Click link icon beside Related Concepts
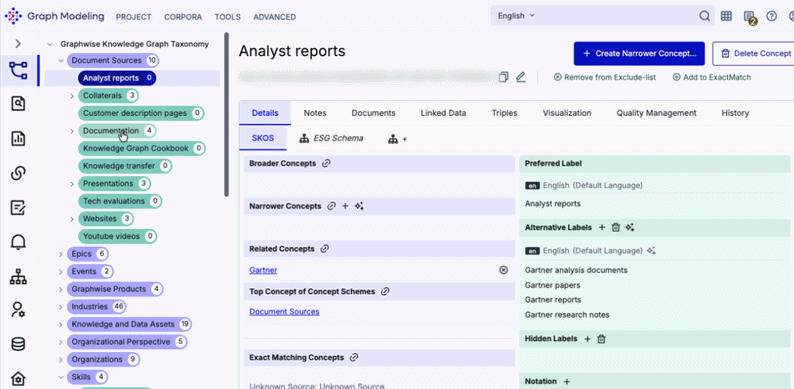 pos(325,249)
